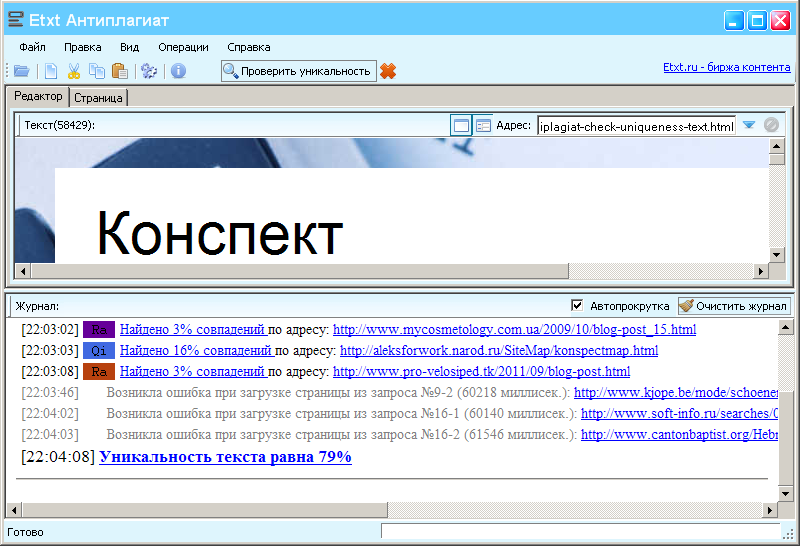Click the orange Ra search engine badge
800x546 pixels.
pyautogui.click(x=99, y=371)
